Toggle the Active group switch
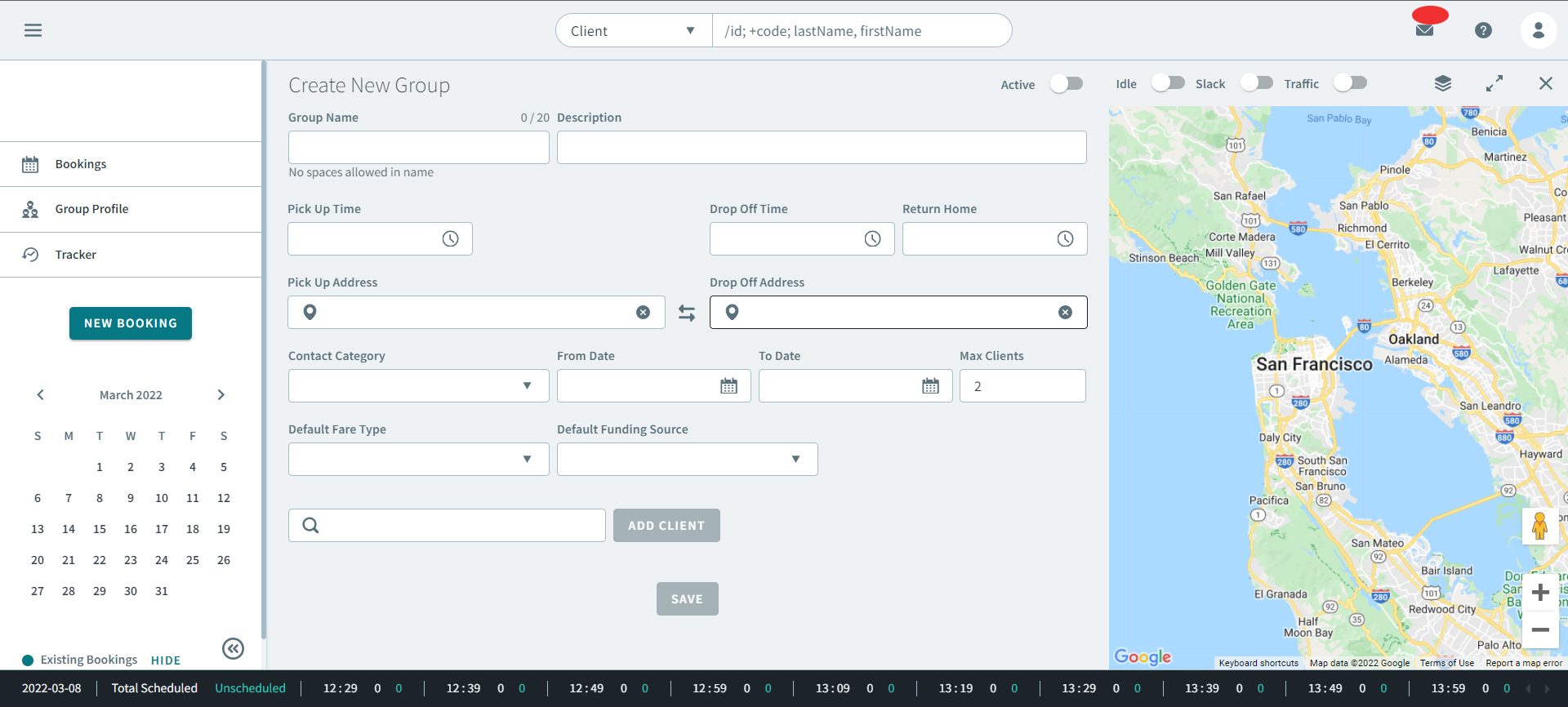This screenshot has width=1568, height=707. pyautogui.click(x=1067, y=84)
